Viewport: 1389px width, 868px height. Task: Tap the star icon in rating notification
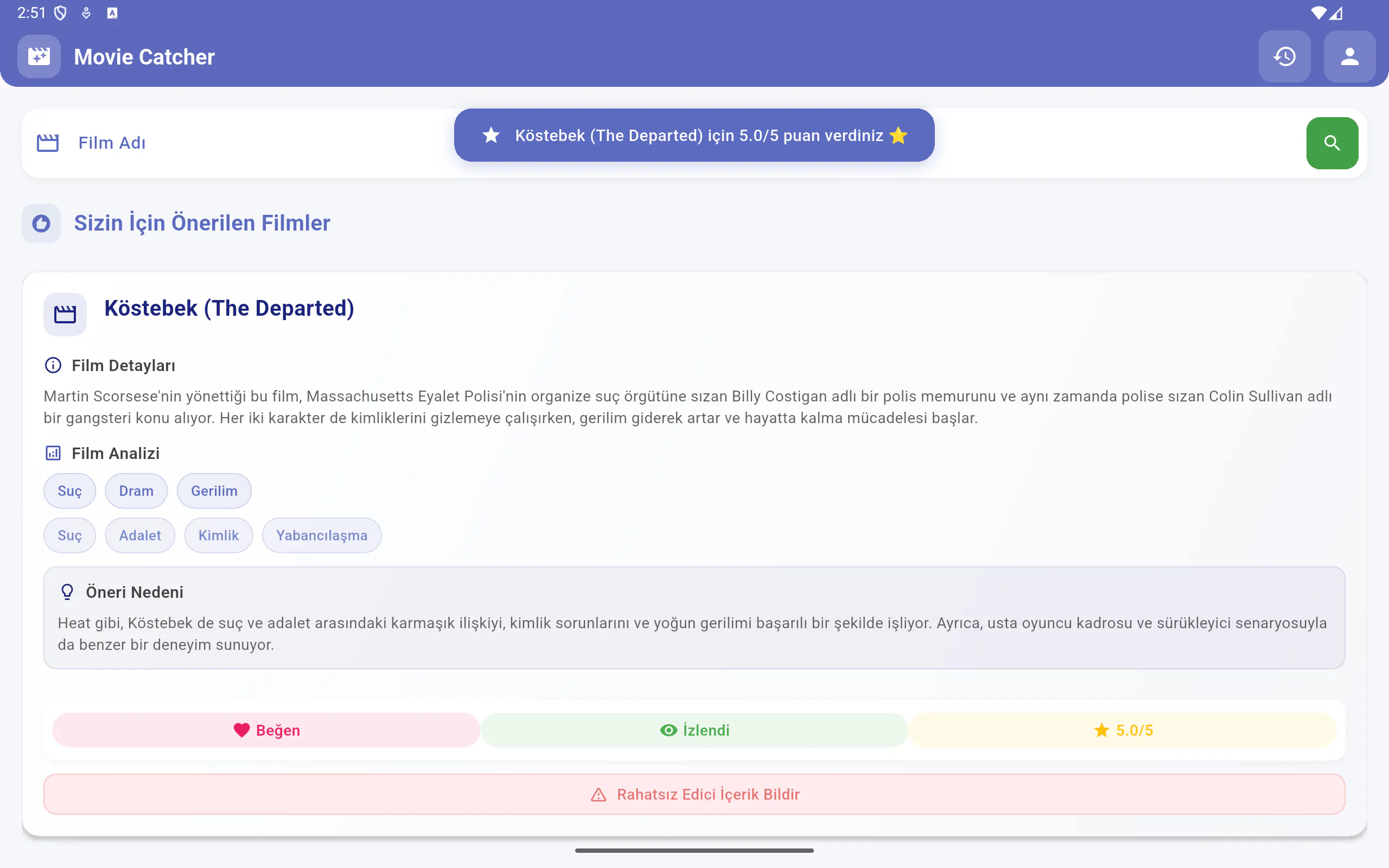[492, 136]
